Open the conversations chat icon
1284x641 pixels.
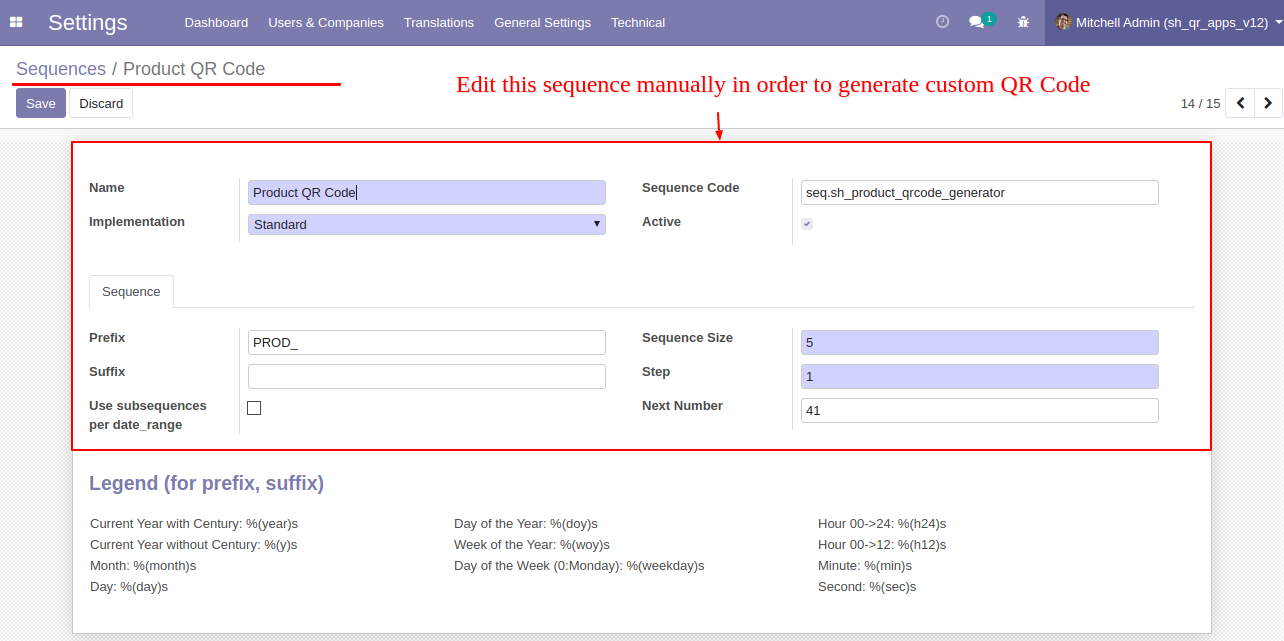977,22
